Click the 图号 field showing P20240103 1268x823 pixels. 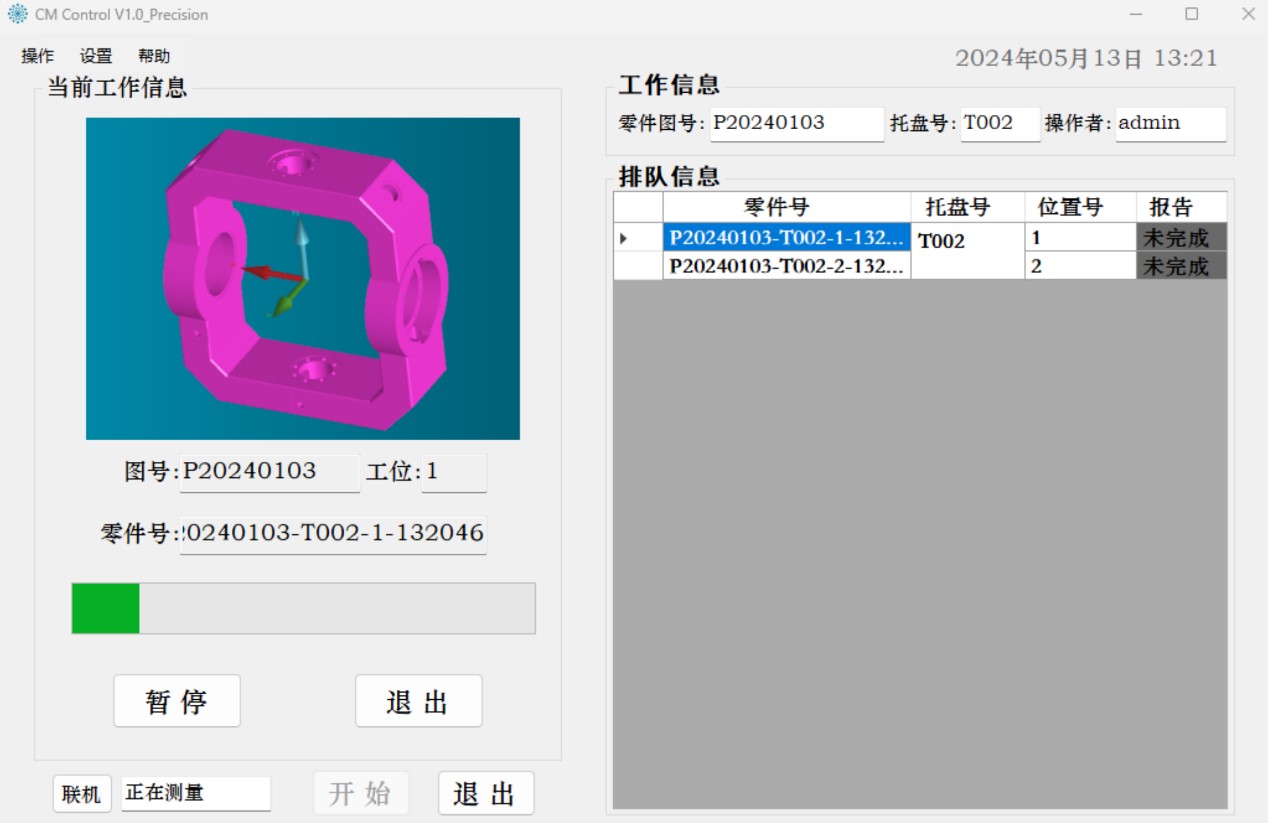click(x=270, y=472)
